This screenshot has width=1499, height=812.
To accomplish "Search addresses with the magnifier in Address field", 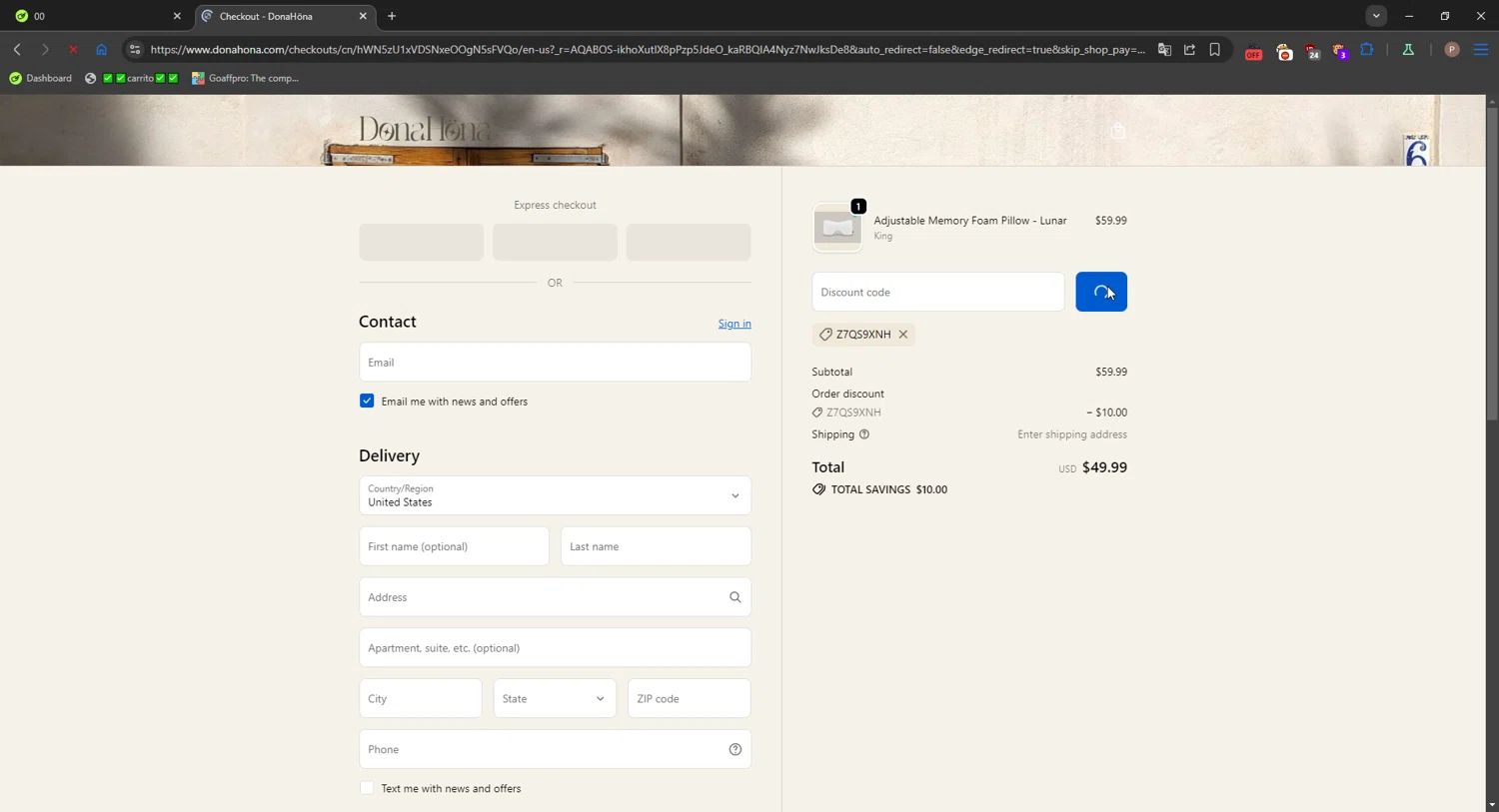I will (735, 597).
